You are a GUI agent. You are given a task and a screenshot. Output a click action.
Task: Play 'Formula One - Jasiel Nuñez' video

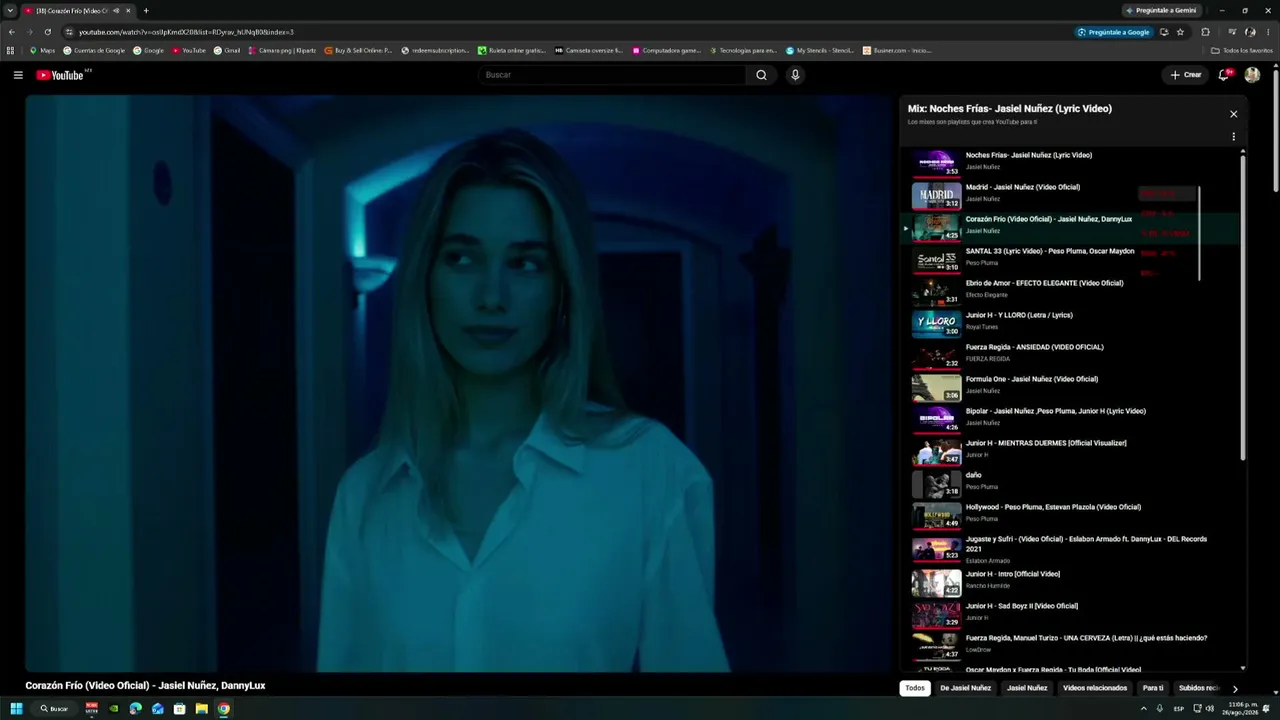936,387
